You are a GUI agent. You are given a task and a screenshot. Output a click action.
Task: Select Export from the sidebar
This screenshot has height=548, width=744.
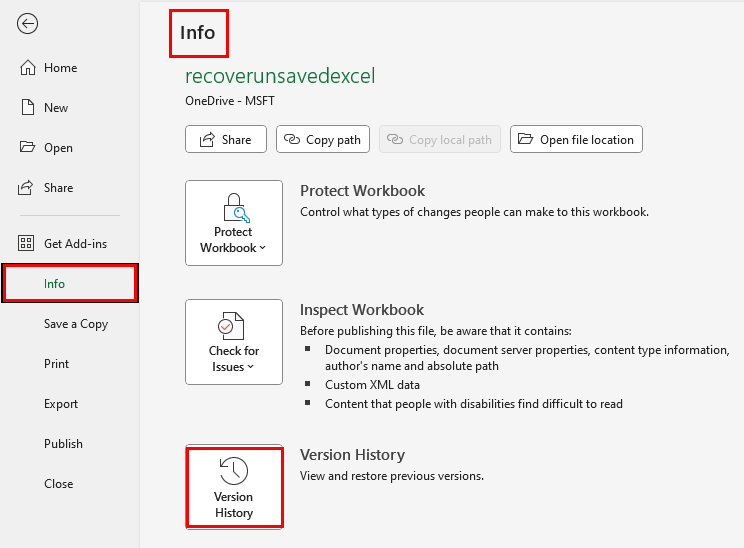(61, 404)
